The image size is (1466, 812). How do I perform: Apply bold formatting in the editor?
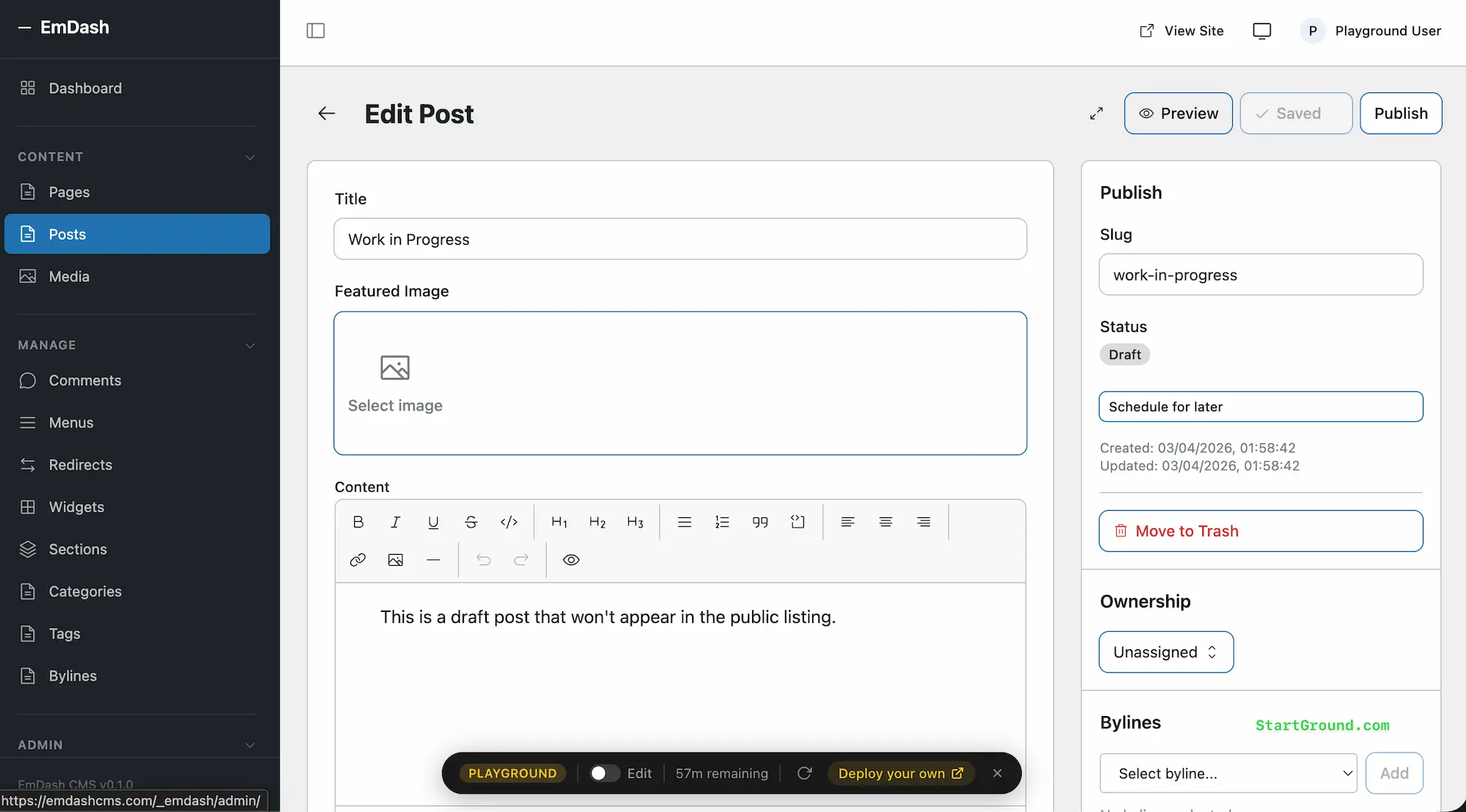pyautogui.click(x=358, y=522)
